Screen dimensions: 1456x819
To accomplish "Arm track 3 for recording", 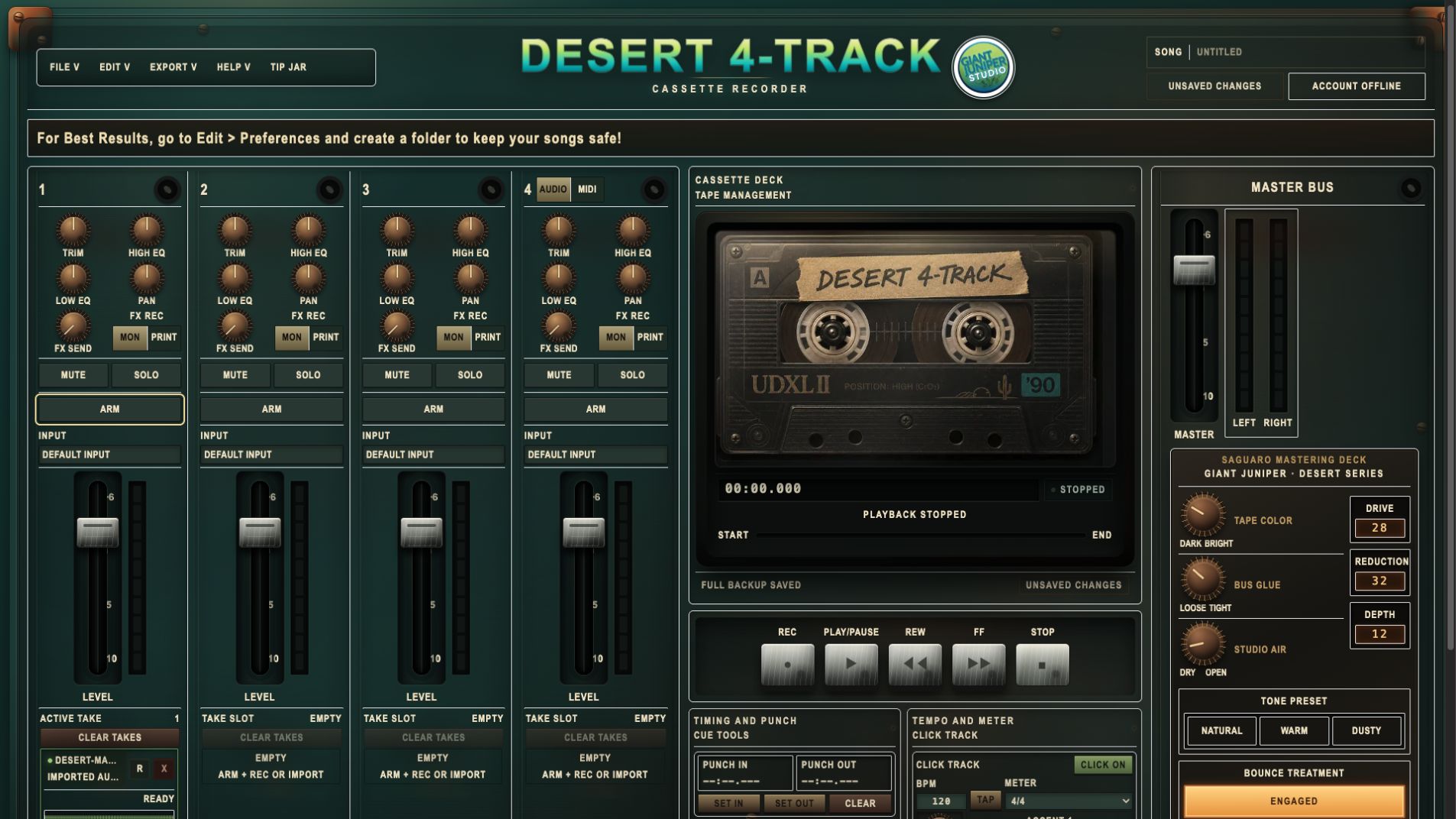I will pyautogui.click(x=433, y=409).
